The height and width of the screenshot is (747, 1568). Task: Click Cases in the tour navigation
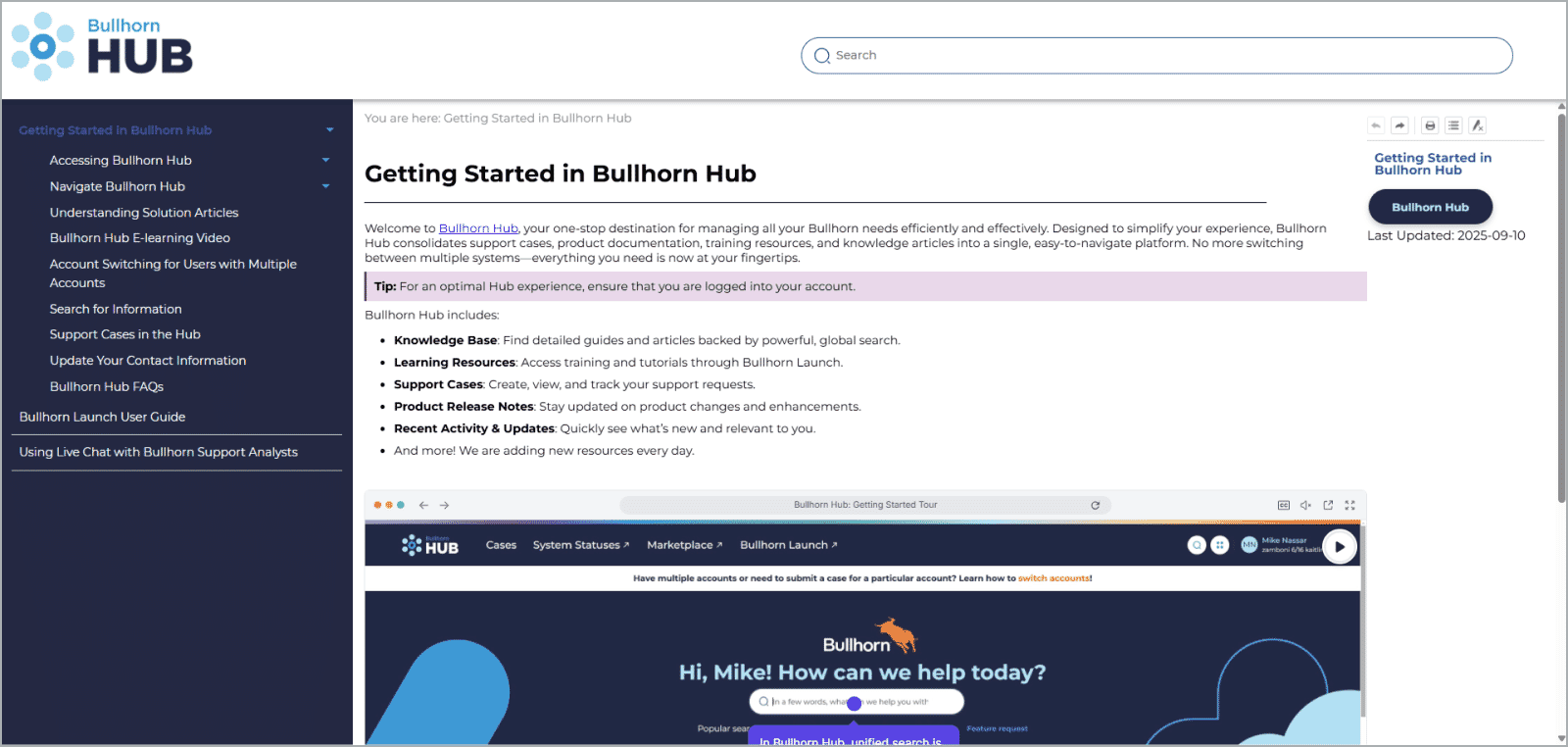pyautogui.click(x=501, y=545)
